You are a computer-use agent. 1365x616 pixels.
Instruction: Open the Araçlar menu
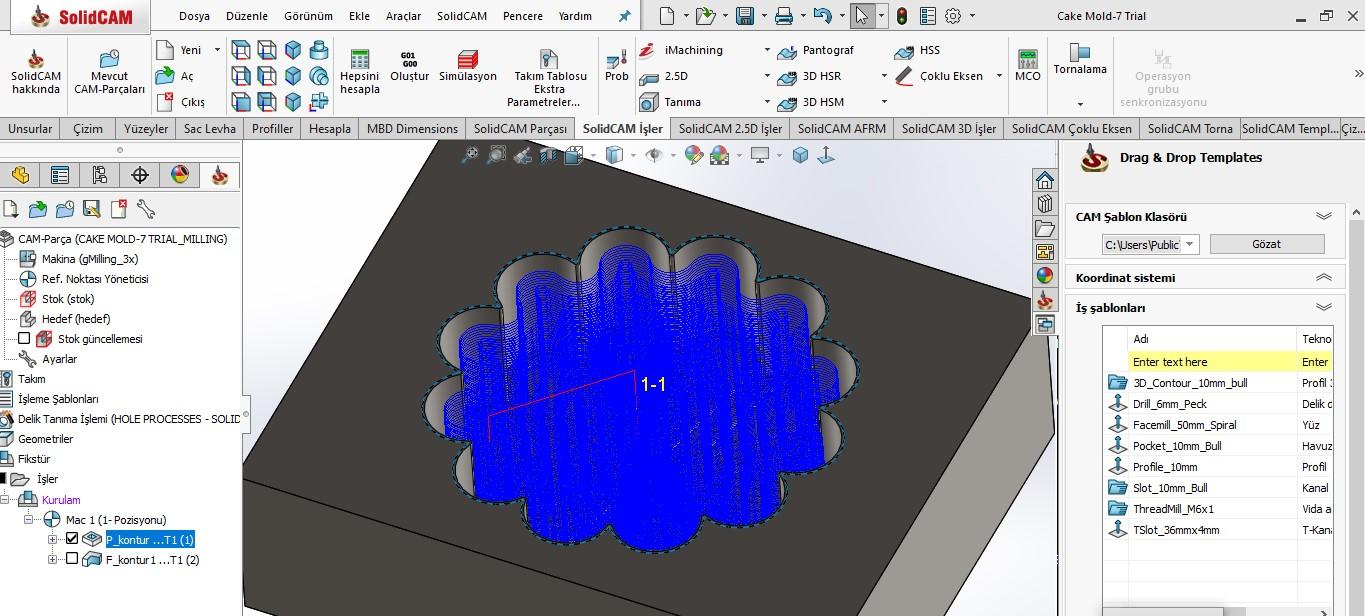point(403,16)
